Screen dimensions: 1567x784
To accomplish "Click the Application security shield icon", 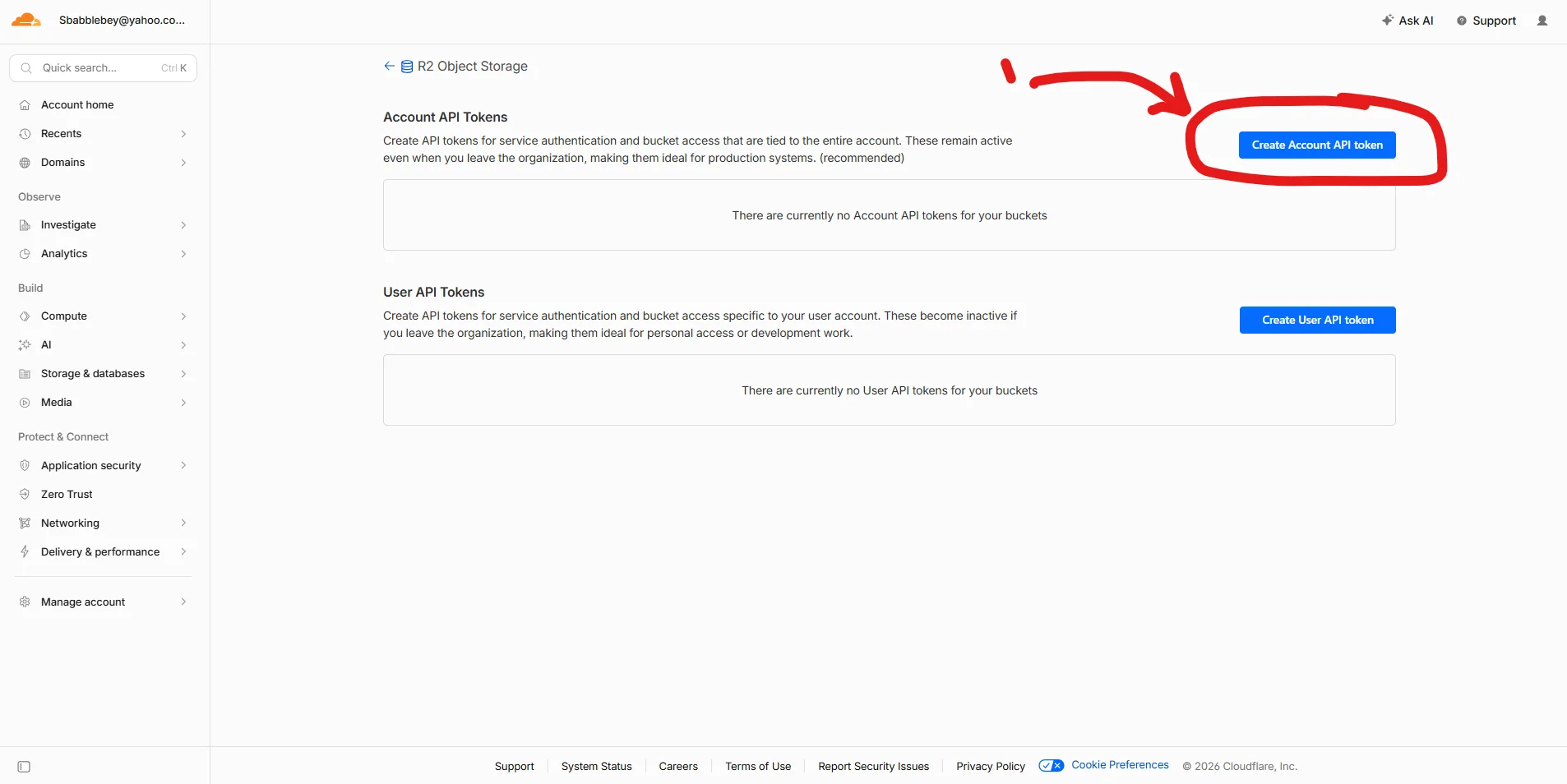I will tap(25, 465).
